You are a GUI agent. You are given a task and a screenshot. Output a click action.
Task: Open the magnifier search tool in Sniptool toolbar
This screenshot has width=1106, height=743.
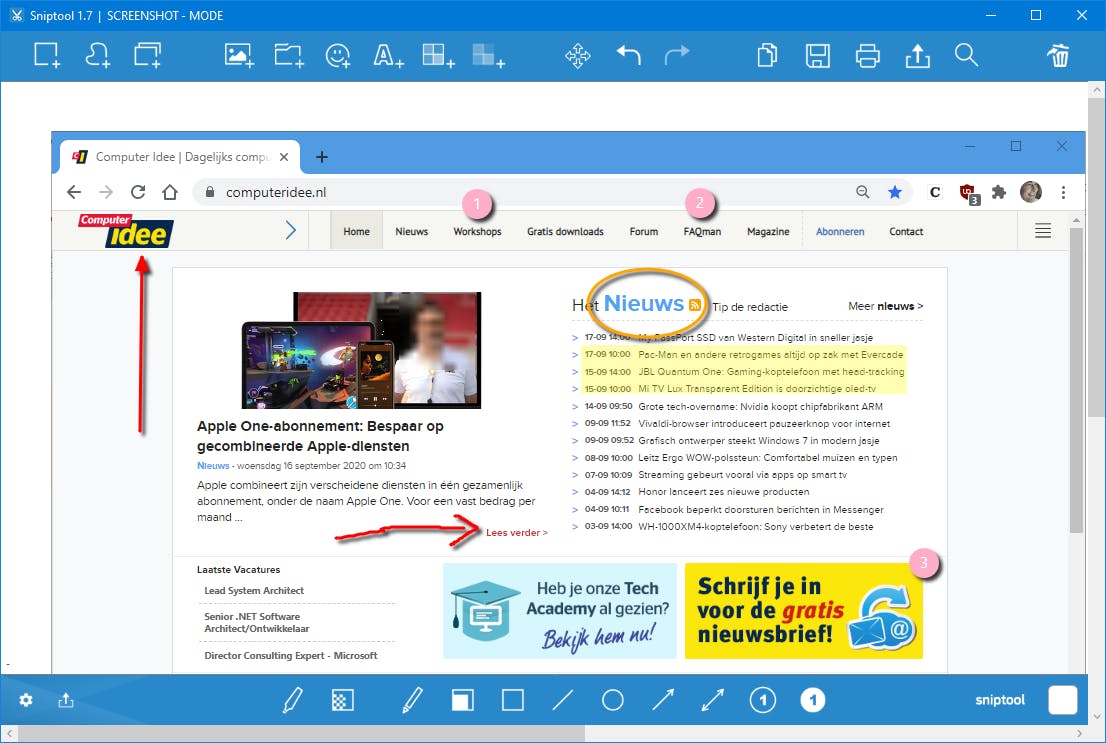click(x=966, y=55)
